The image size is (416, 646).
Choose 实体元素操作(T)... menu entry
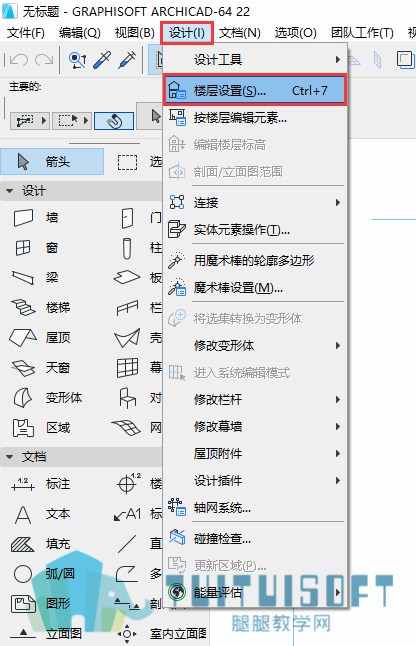(255, 229)
